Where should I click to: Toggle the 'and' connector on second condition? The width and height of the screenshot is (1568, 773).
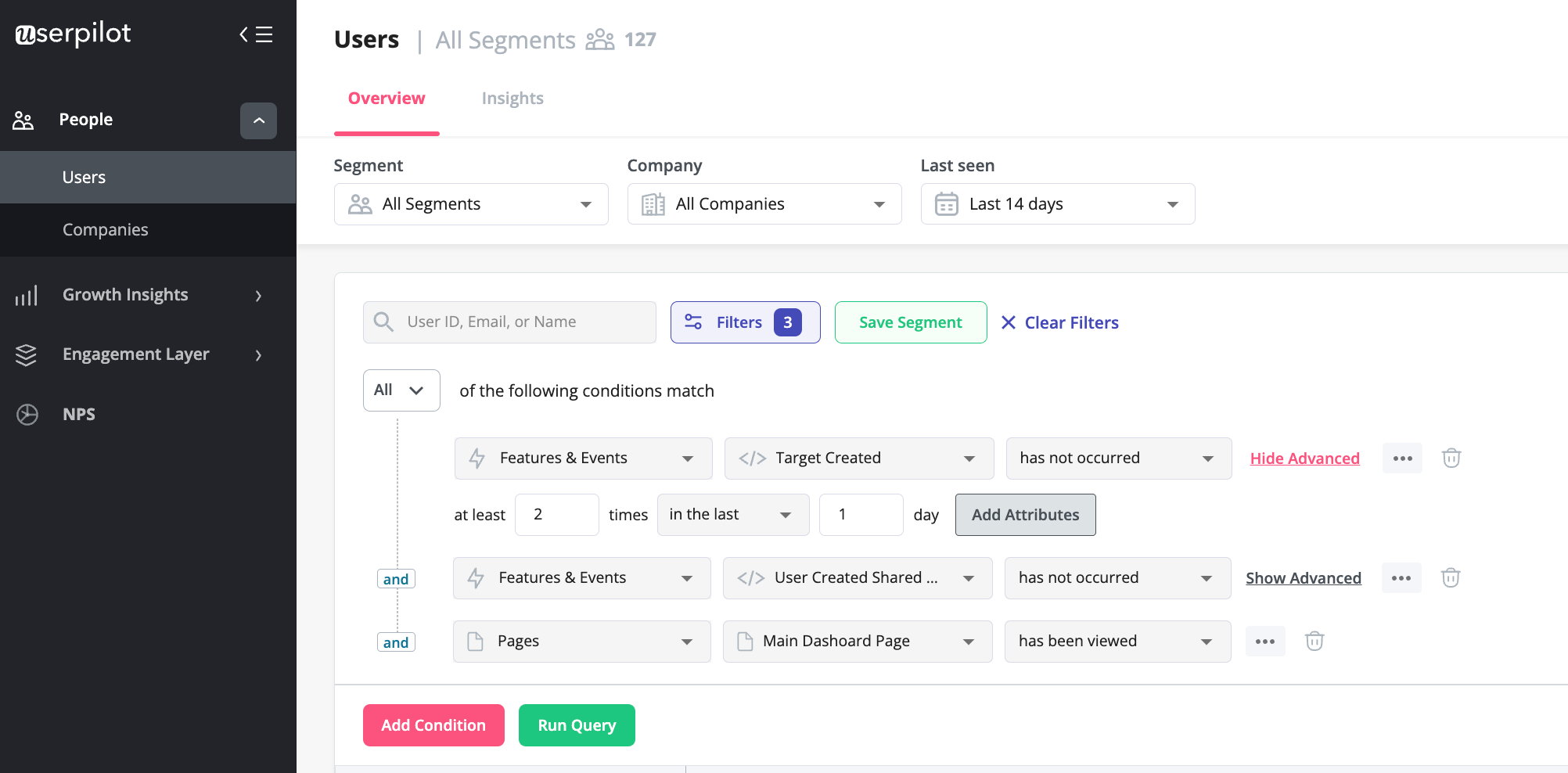pyautogui.click(x=396, y=578)
